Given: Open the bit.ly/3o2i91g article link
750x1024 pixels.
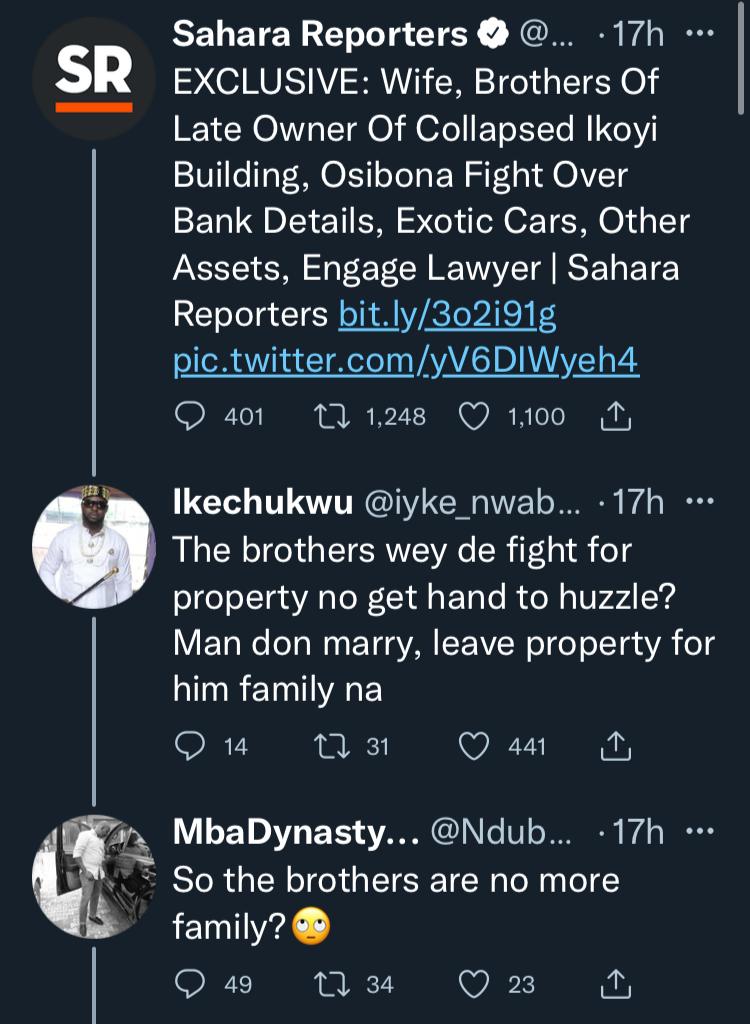Looking at the screenshot, I should pyautogui.click(x=448, y=316).
